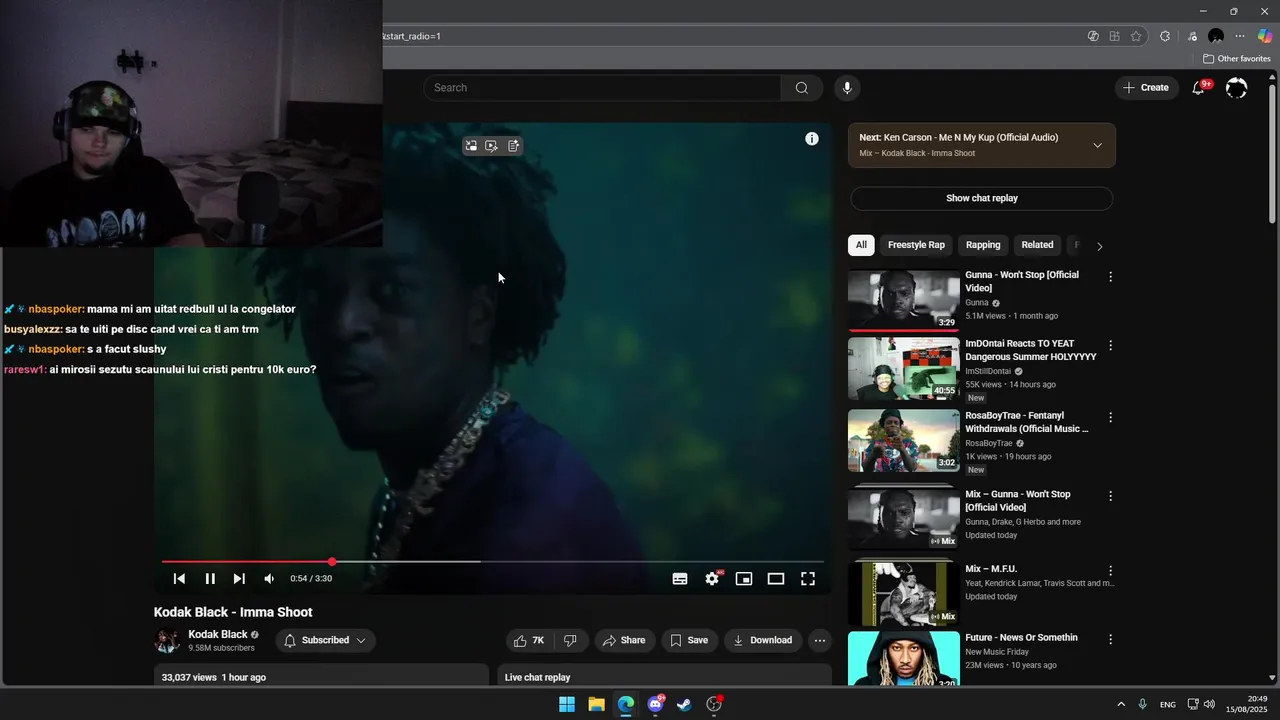Image resolution: width=1280 pixels, height=720 pixels.
Task: Open the browser profile avatar
Action: (x=1216, y=36)
